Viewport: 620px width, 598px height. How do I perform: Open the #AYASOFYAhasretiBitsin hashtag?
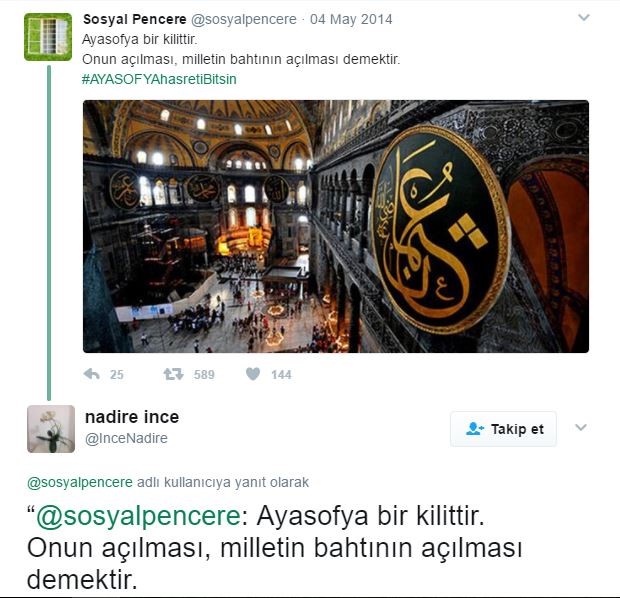click(x=159, y=79)
